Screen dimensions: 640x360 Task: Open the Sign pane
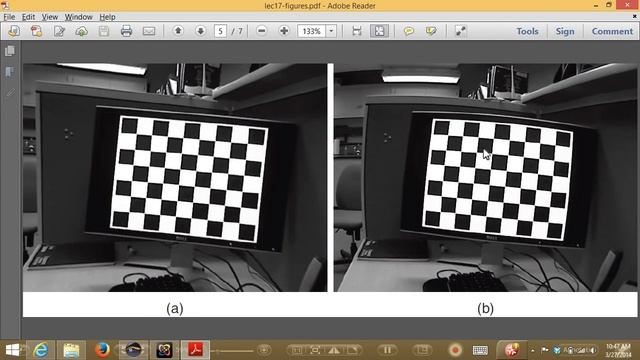(565, 31)
